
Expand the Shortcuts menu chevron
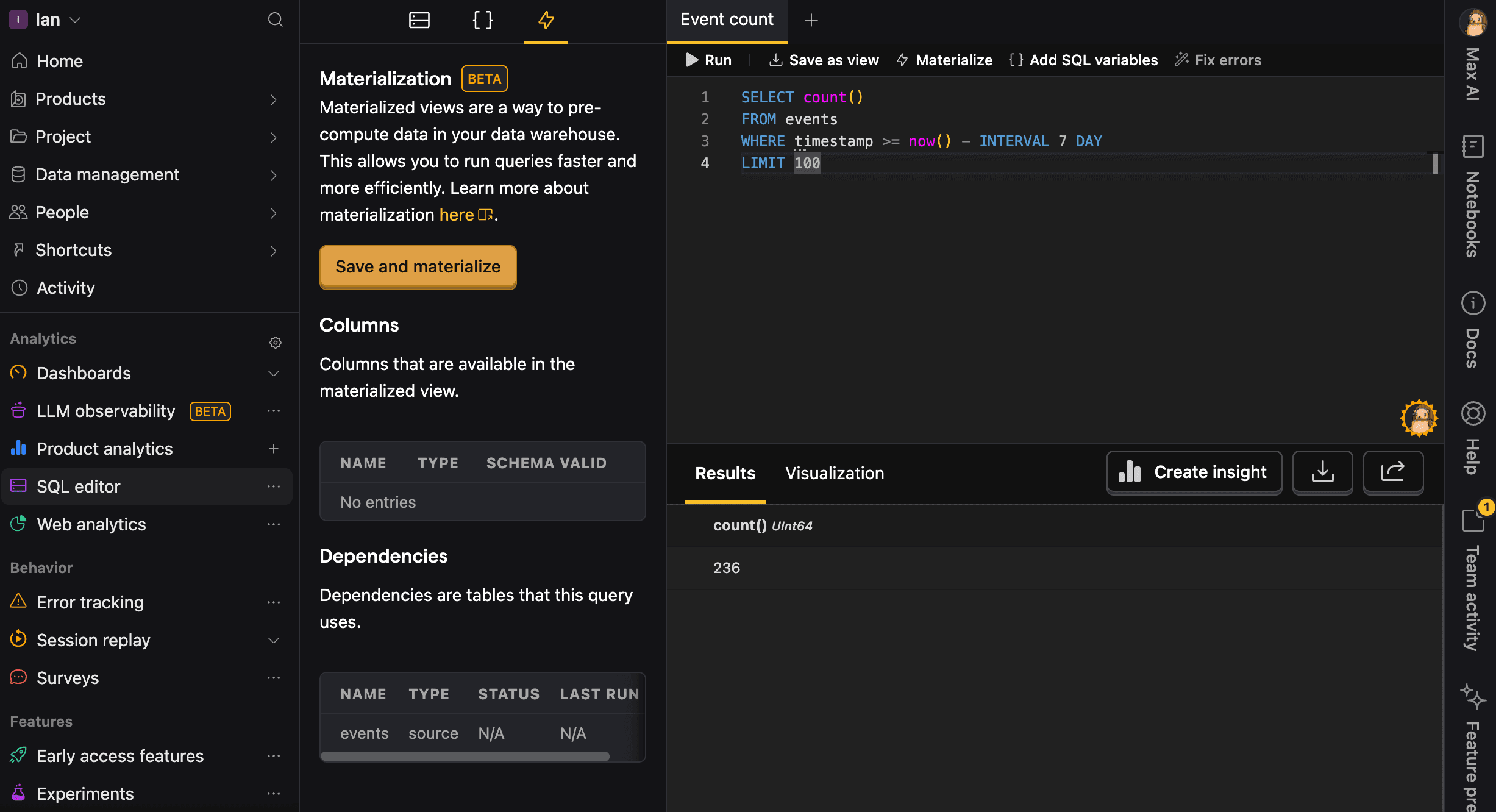274,251
